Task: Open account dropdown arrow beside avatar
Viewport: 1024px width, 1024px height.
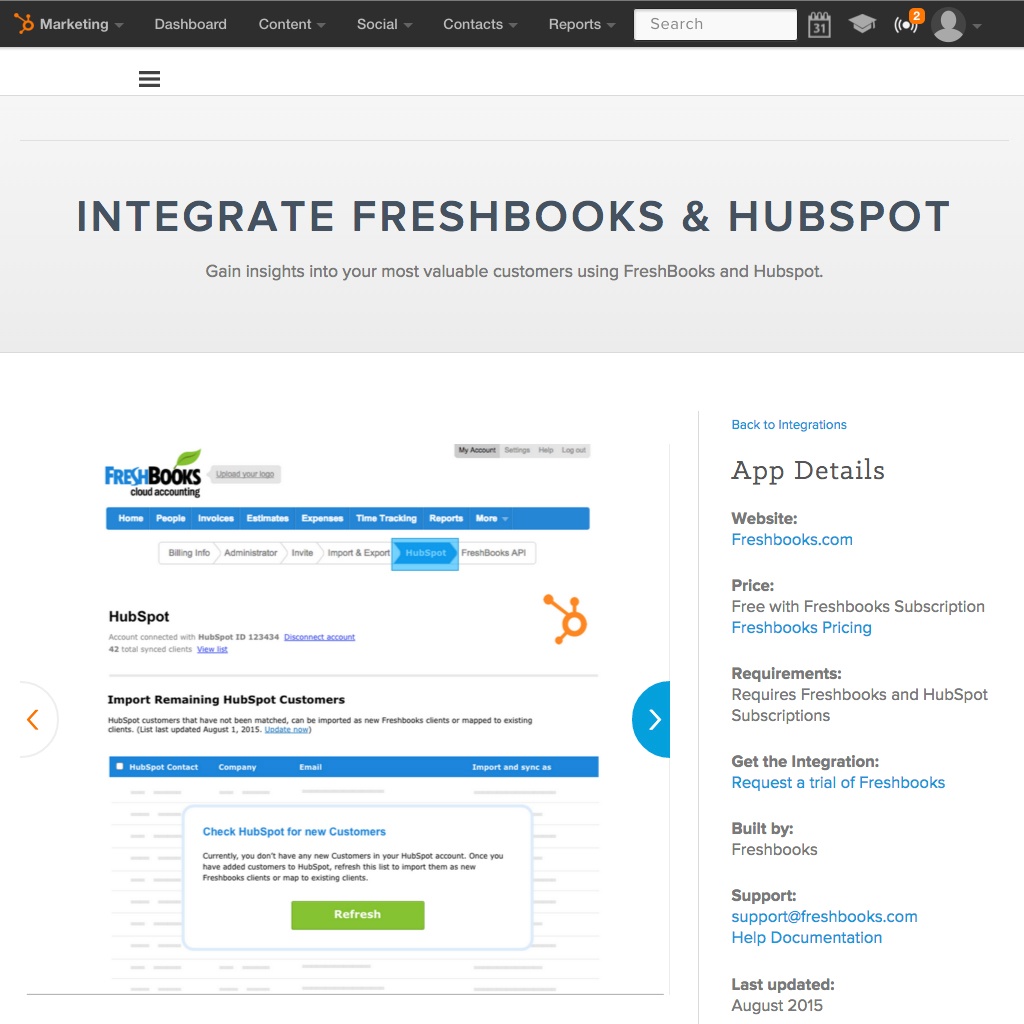Action: pos(977,26)
